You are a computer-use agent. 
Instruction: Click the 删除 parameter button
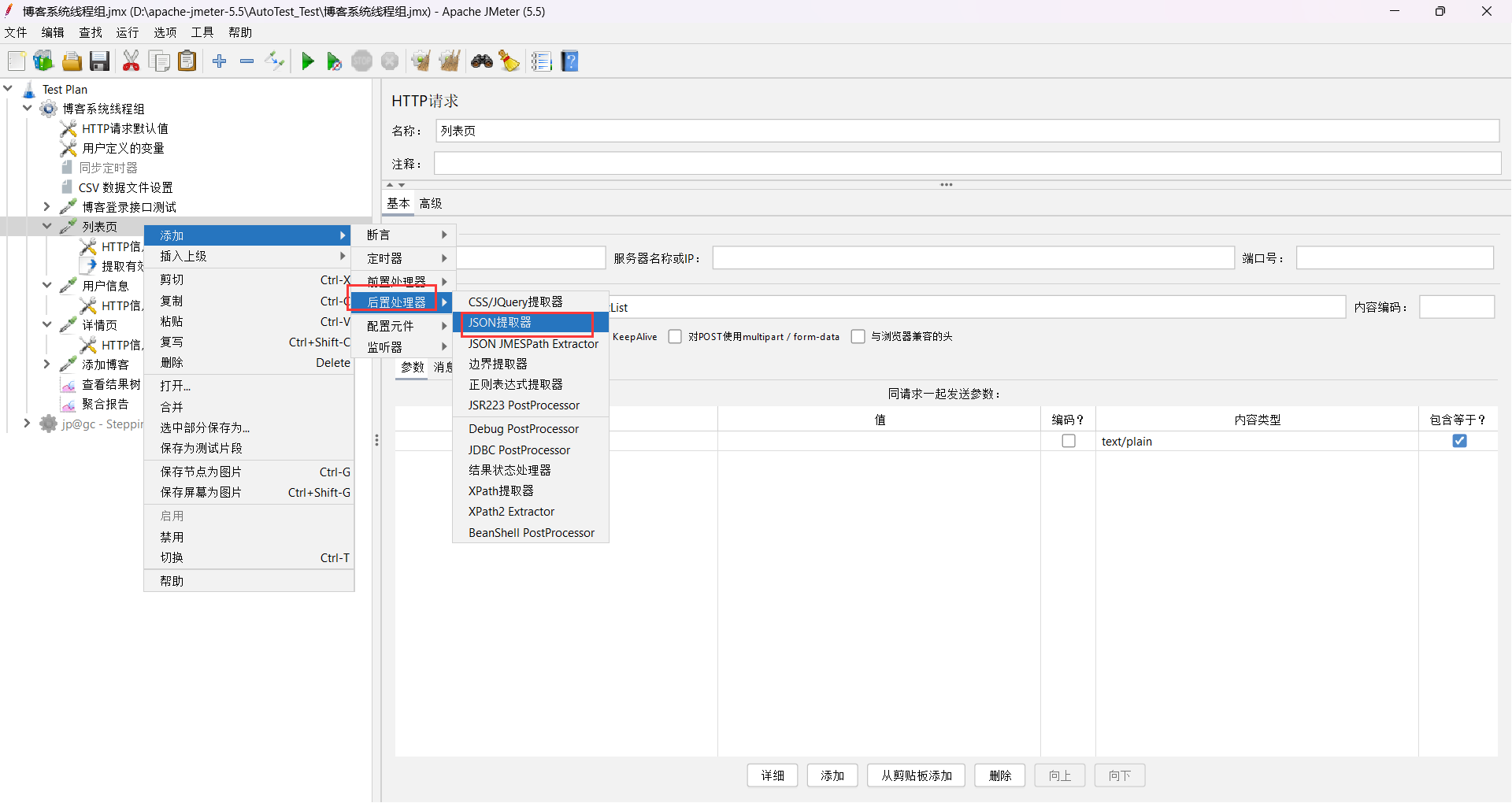(1000, 776)
